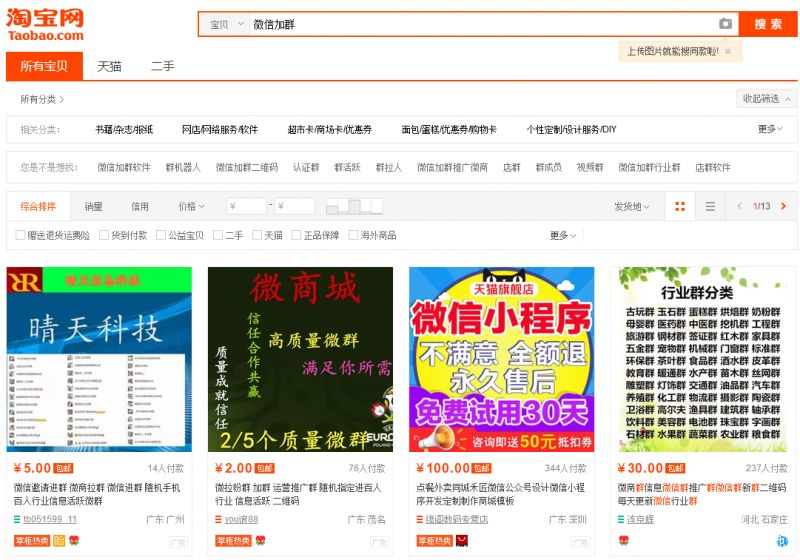
Task: Open 网店/网络服务/软件 category link
Action: coord(219,130)
